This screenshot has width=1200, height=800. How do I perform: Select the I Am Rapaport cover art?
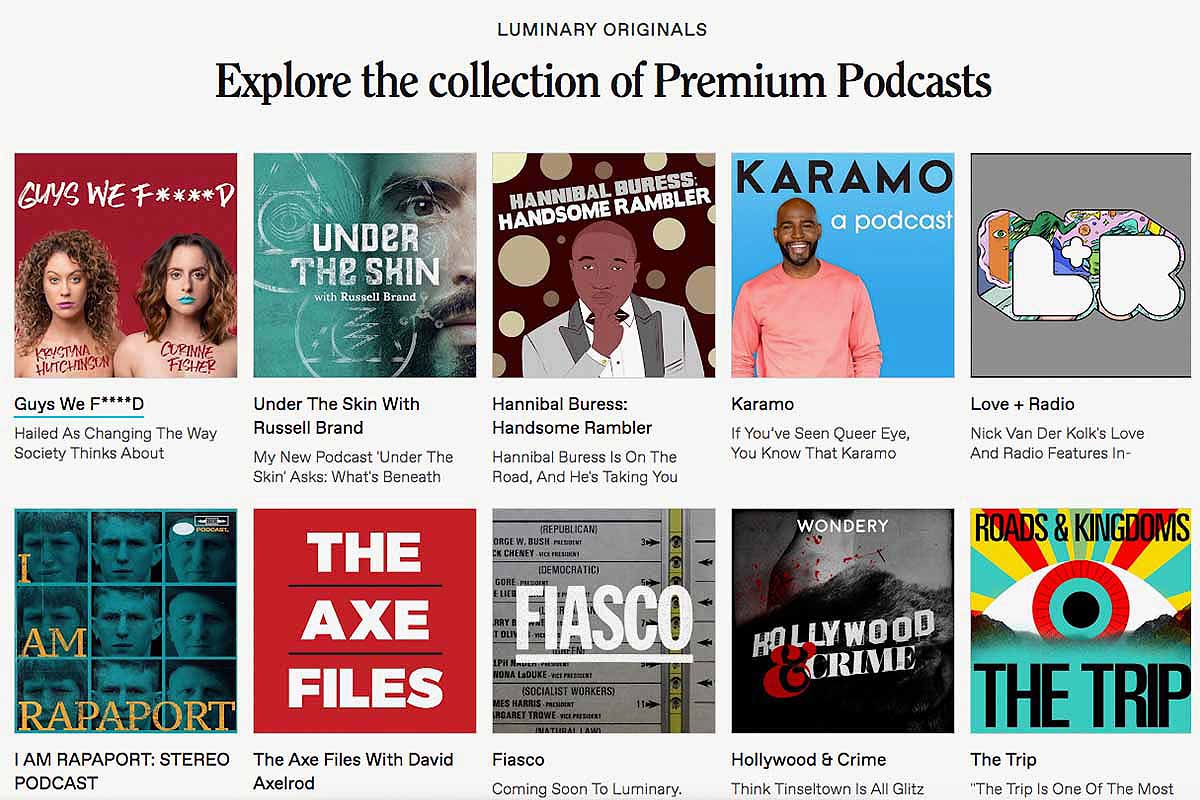(x=126, y=621)
